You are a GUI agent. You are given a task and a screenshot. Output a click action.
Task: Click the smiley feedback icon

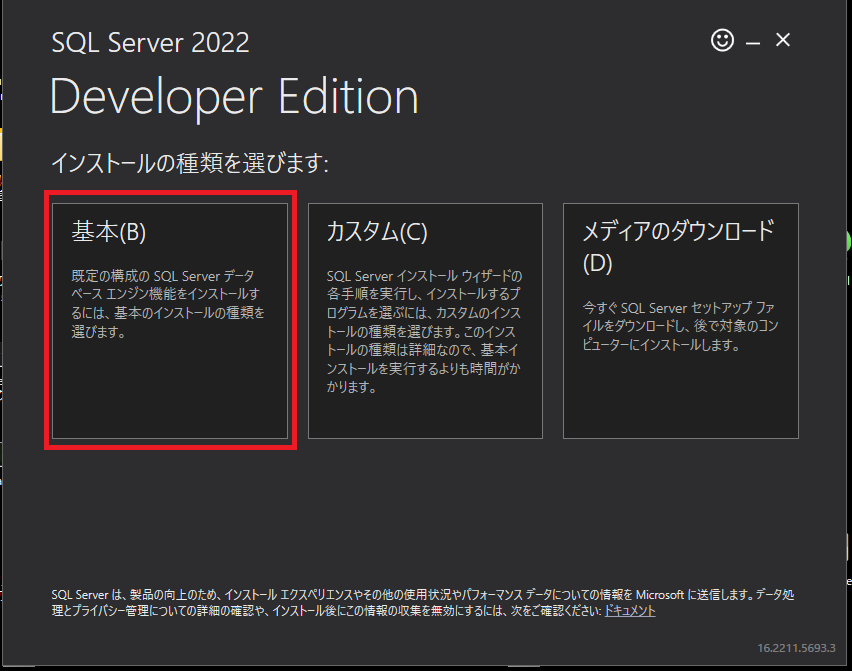coord(722,41)
